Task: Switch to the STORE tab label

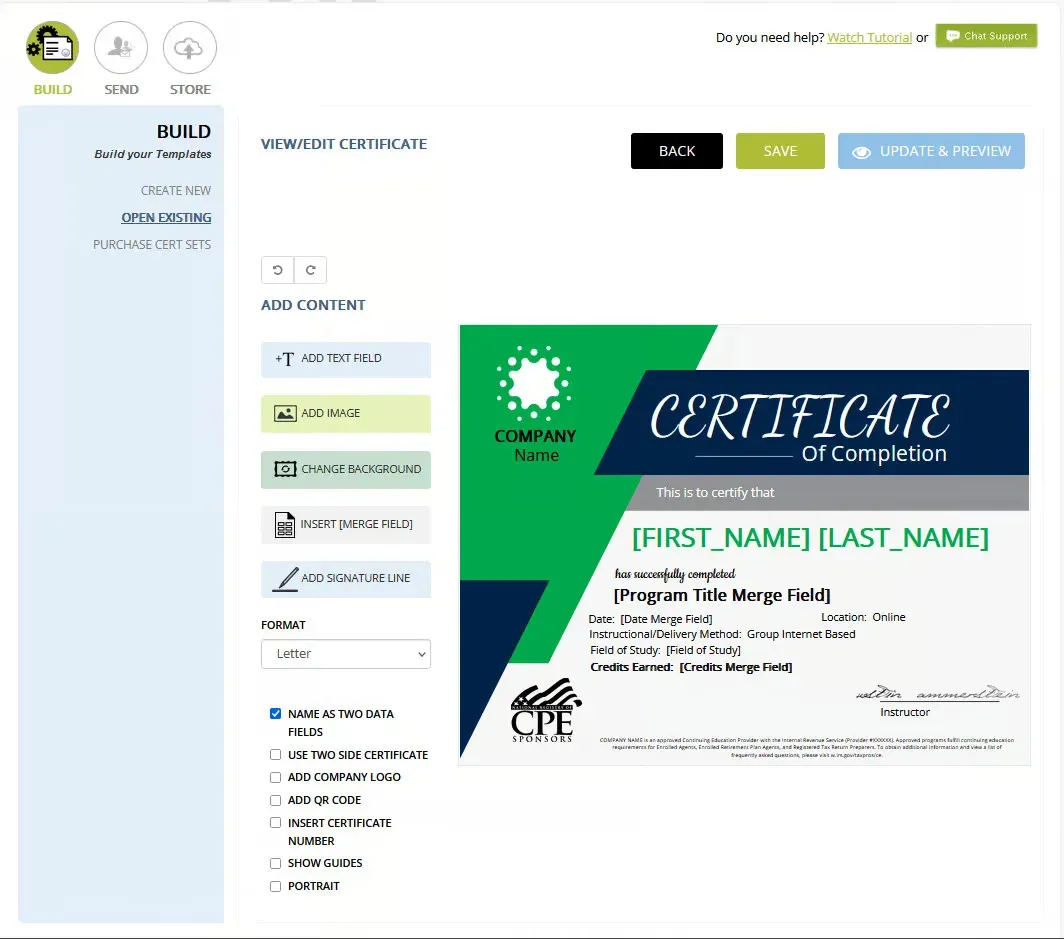Action: pos(190,90)
